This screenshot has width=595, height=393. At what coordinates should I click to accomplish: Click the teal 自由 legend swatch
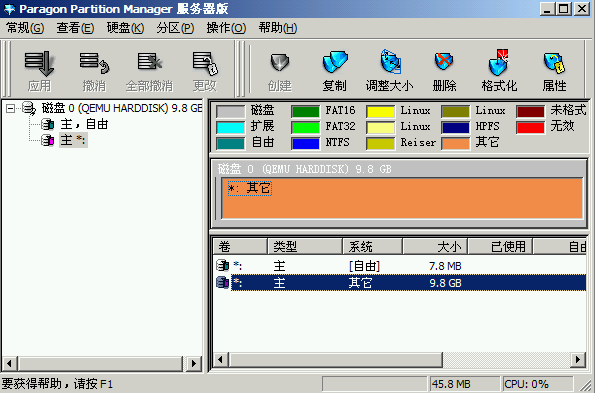[x=230, y=143]
